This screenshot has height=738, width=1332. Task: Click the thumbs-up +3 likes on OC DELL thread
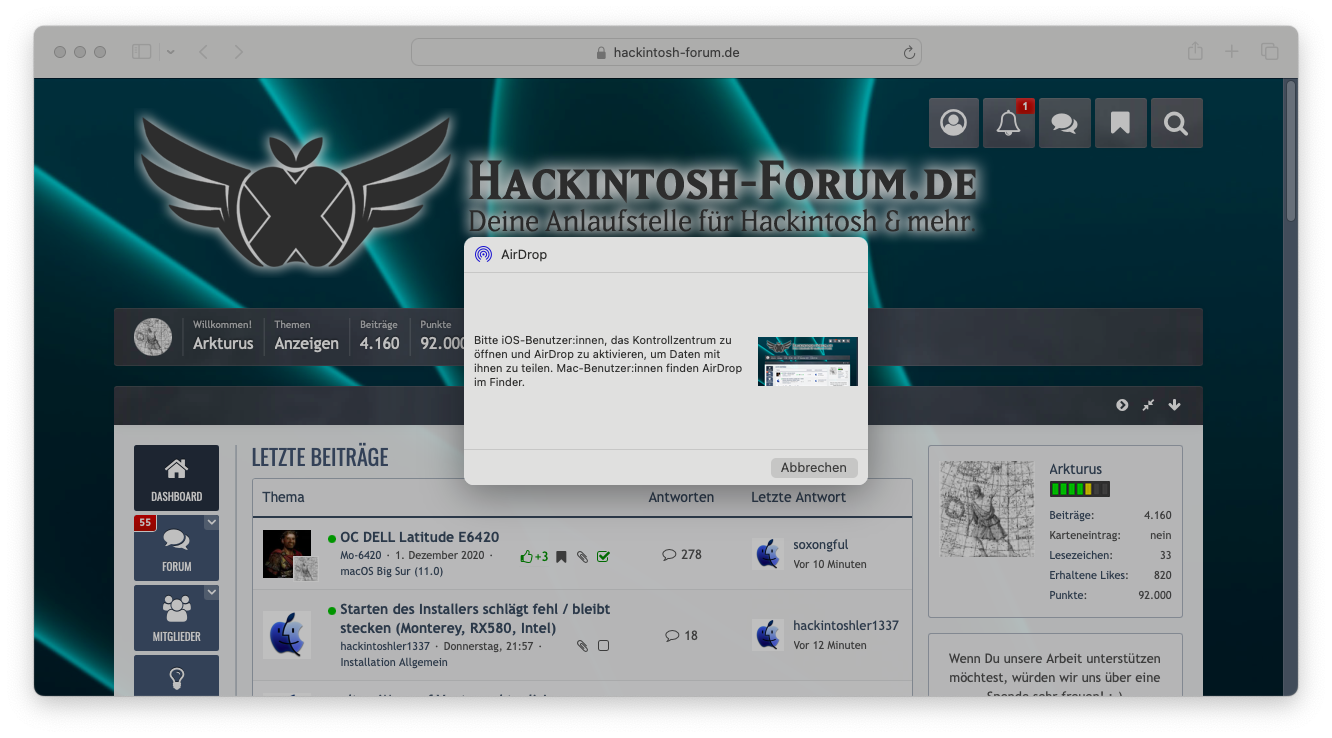[534, 557]
